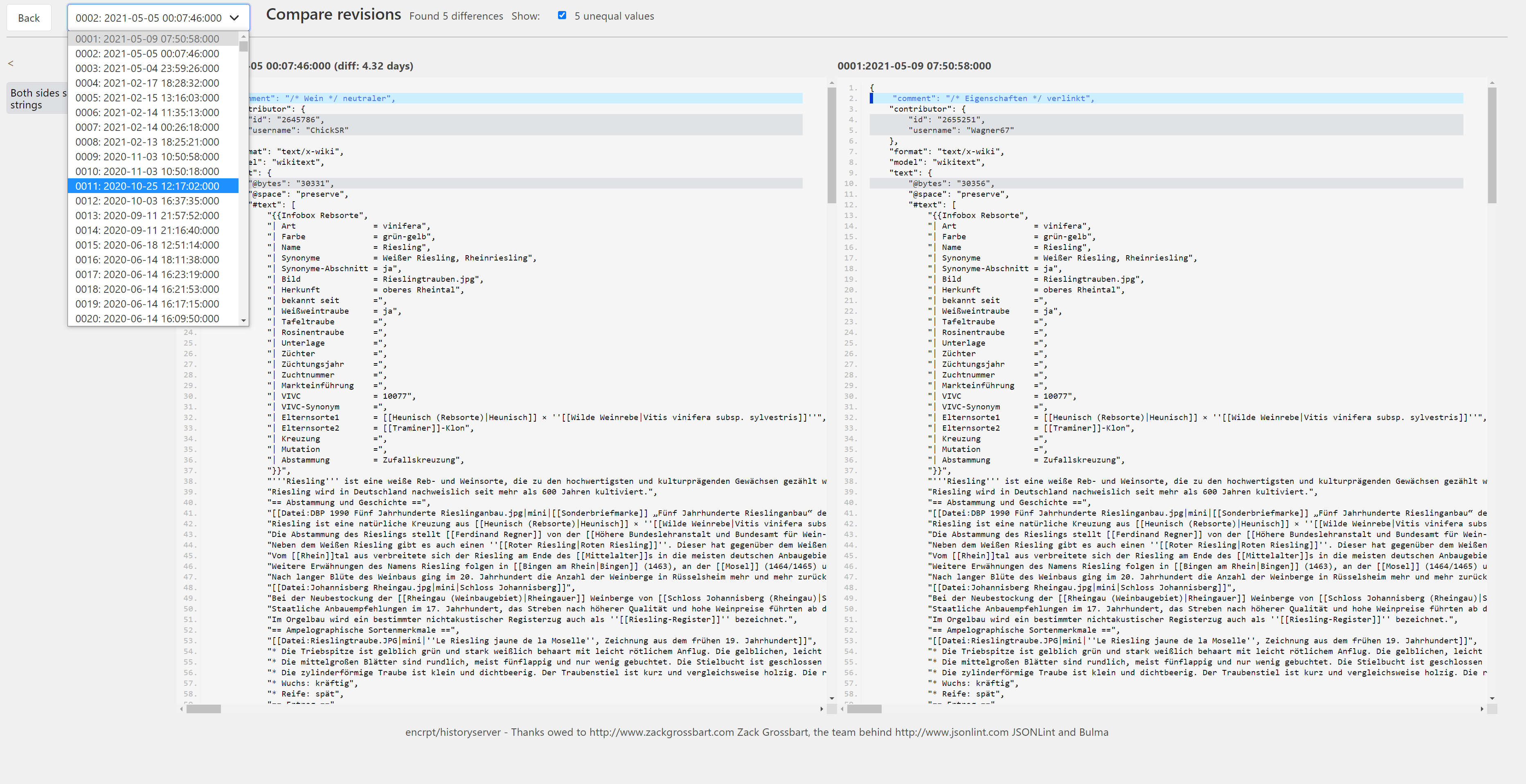Click the right revision header 0001:2021-05-09
1526x784 pixels.
[914, 66]
